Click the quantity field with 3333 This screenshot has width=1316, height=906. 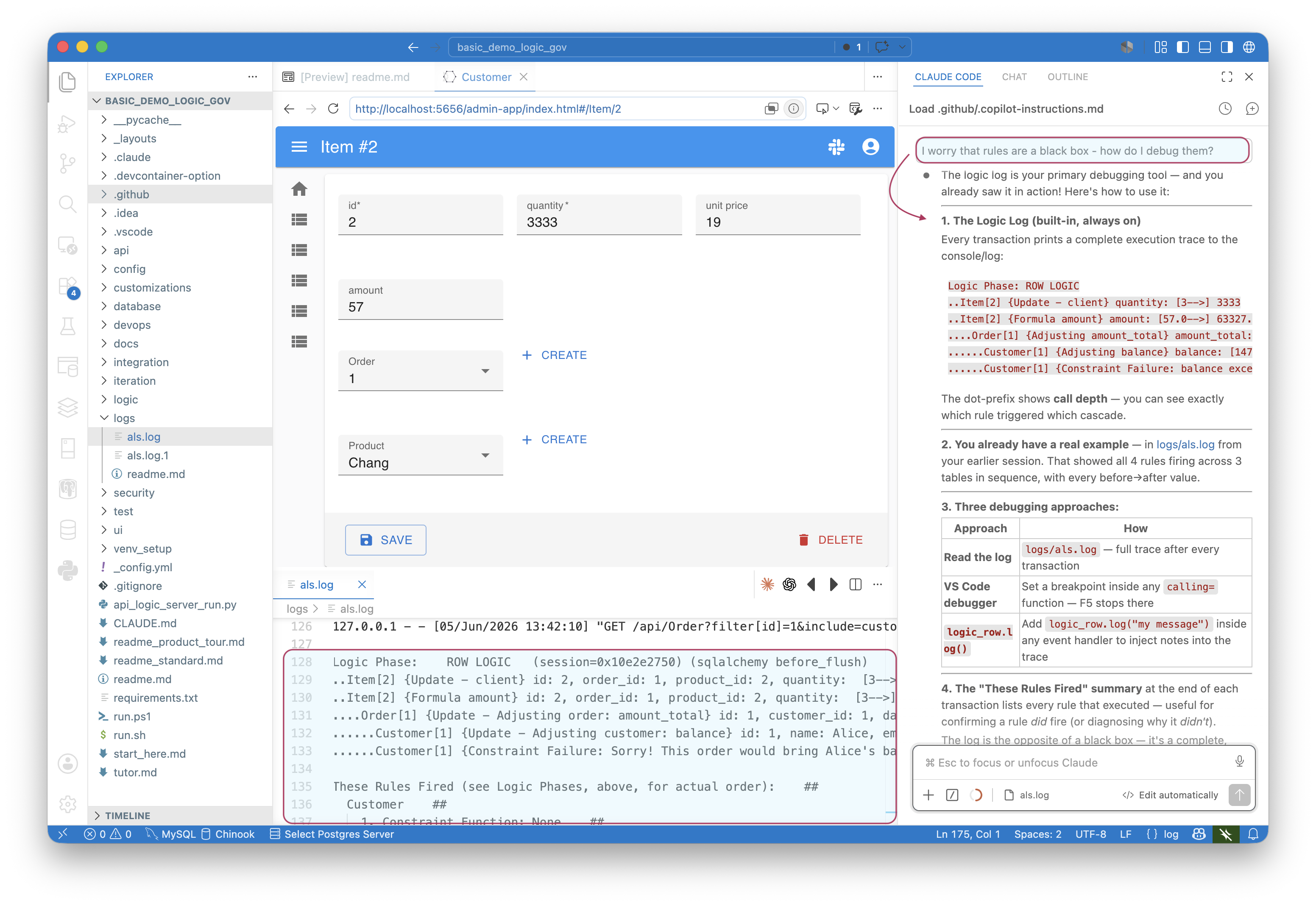pyautogui.click(x=599, y=214)
